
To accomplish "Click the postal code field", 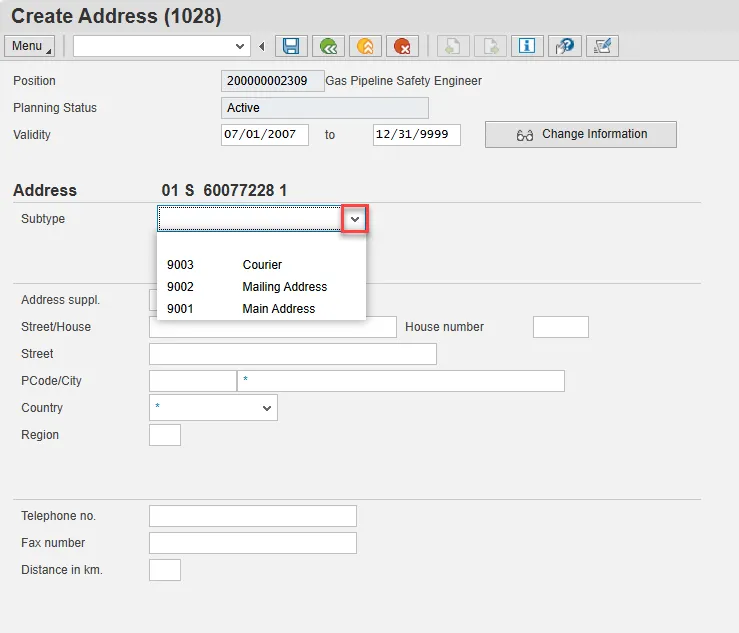I will [x=193, y=381].
